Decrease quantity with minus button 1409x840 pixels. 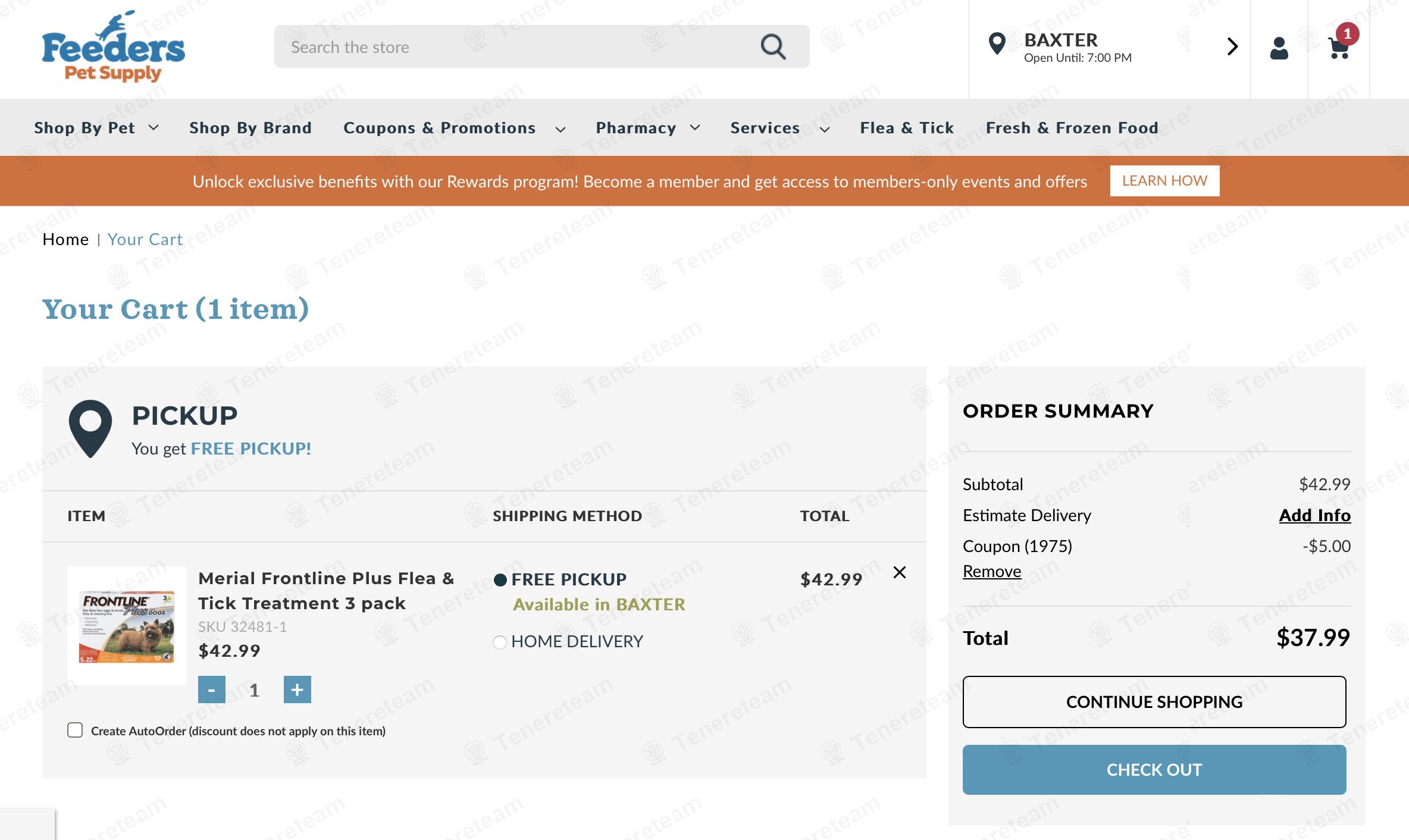tap(211, 689)
